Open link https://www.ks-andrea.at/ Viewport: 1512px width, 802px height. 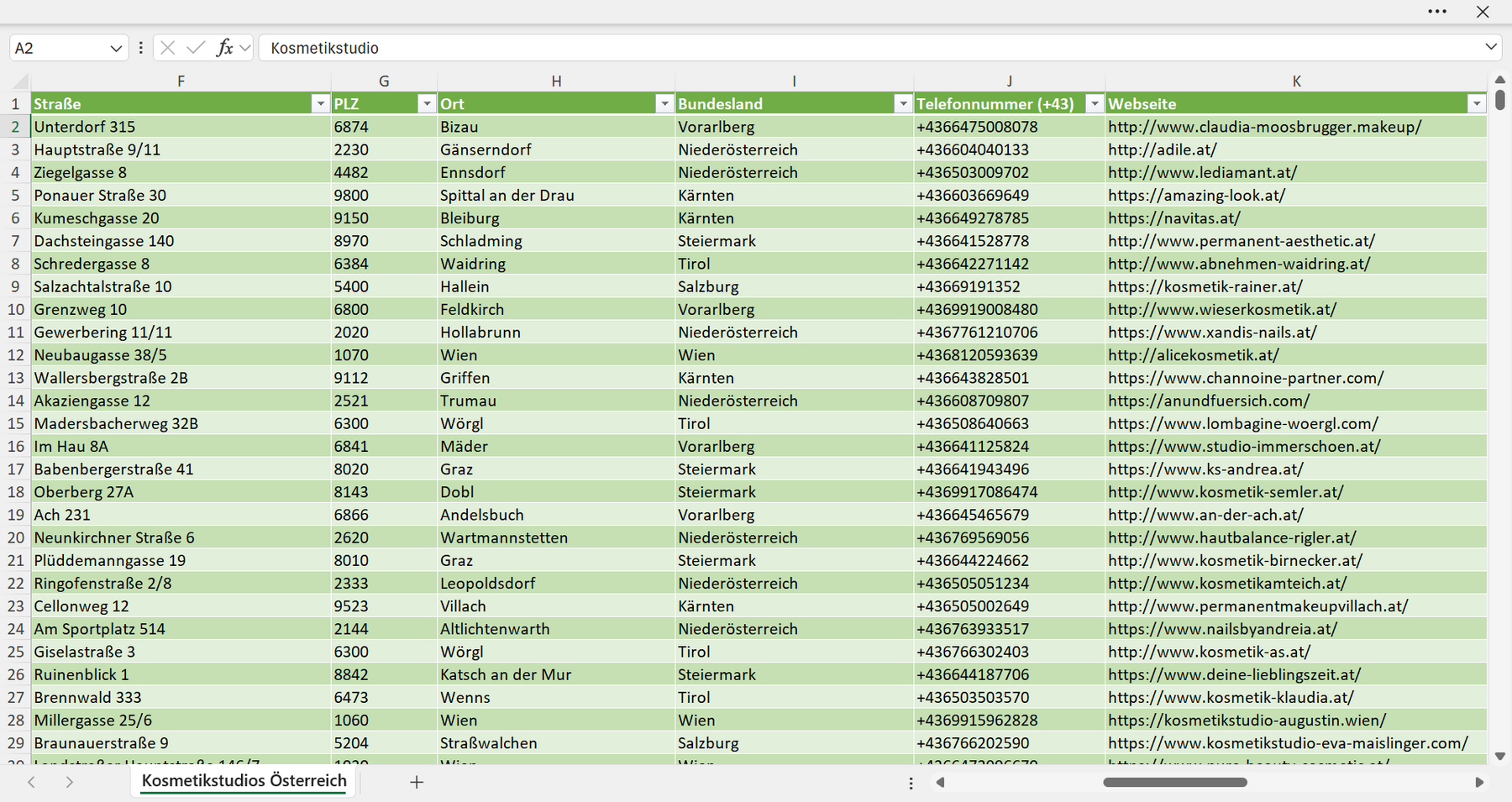(x=1205, y=469)
